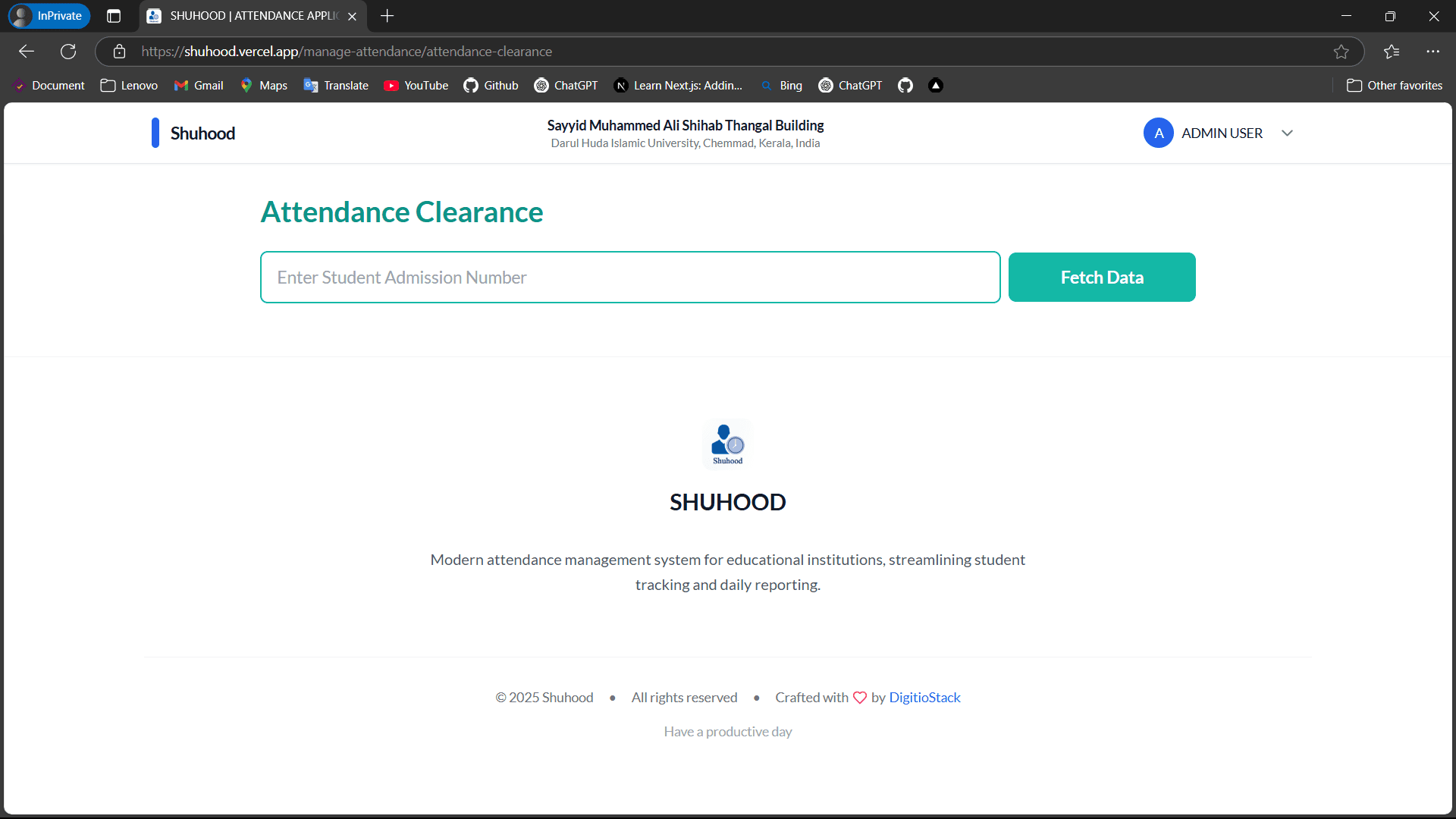Image resolution: width=1456 pixels, height=819 pixels.
Task: Click '© 2025 Shuhood' footer text
Action: coord(544,698)
